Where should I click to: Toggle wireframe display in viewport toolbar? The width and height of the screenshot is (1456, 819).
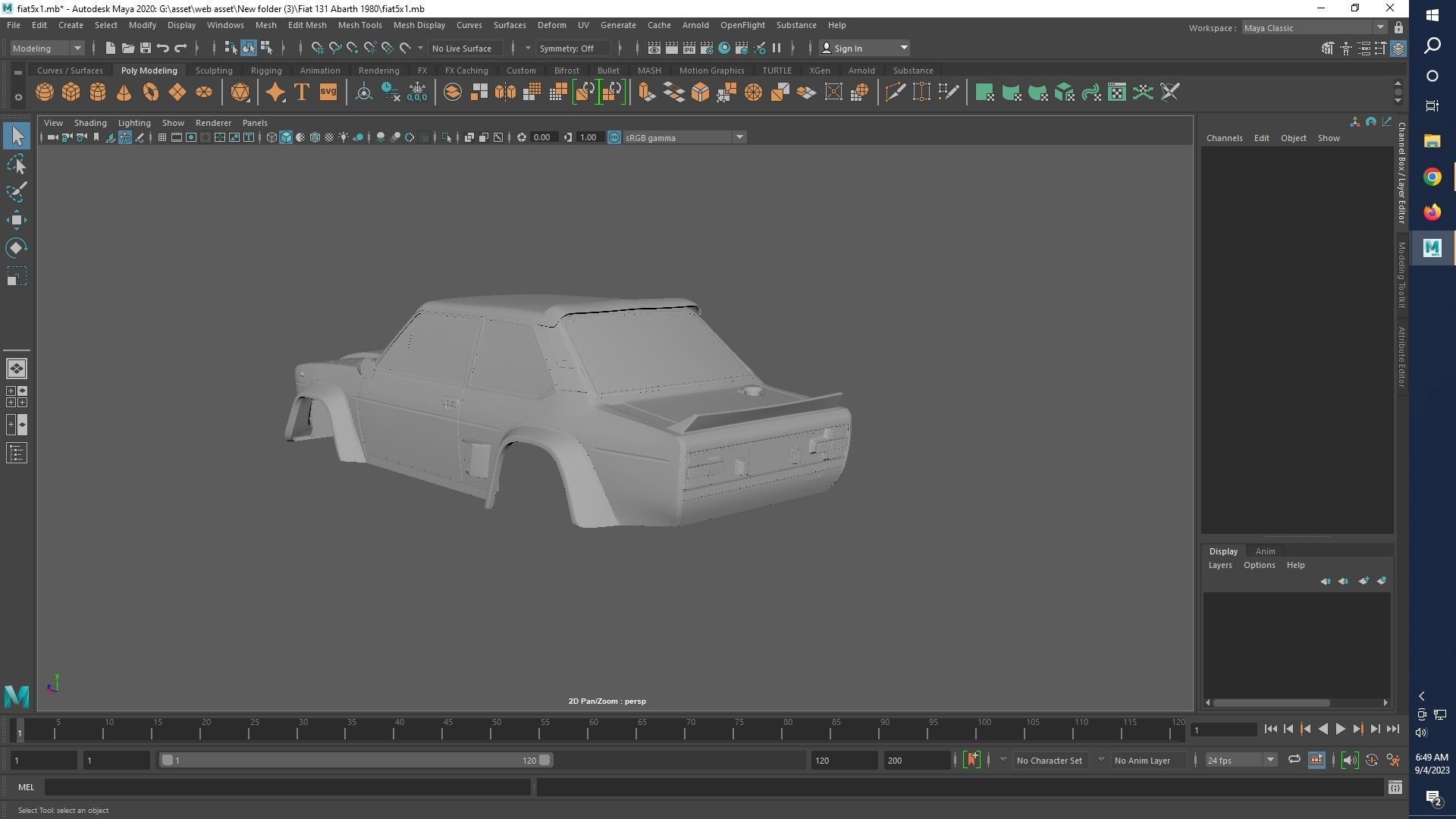point(271,137)
